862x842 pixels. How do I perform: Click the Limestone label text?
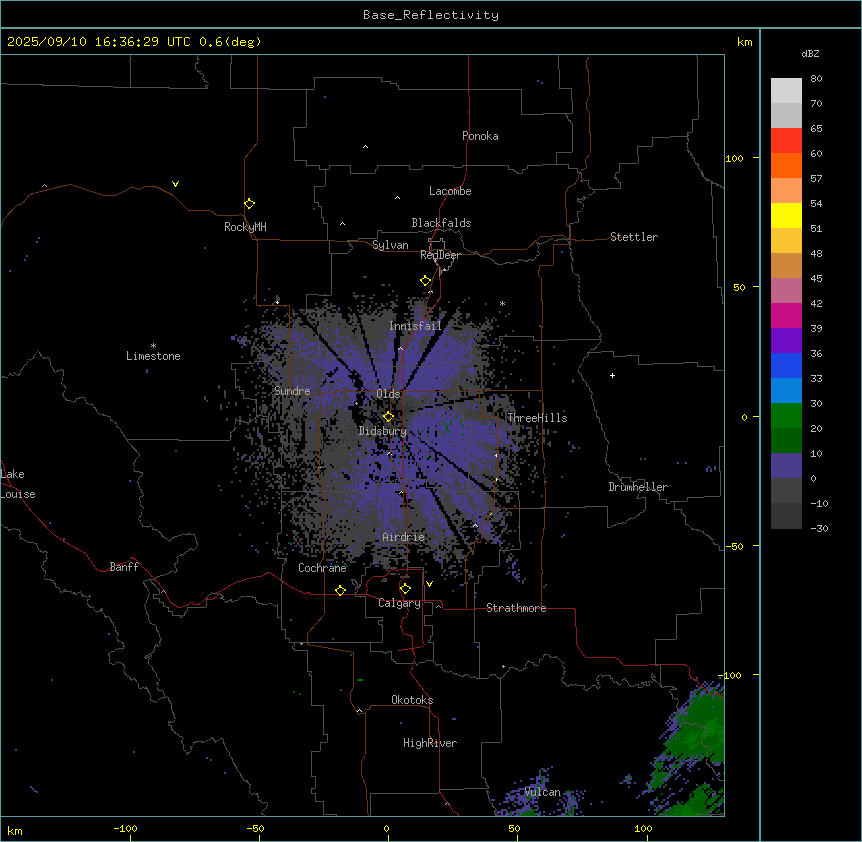pyautogui.click(x=153, y=356)
